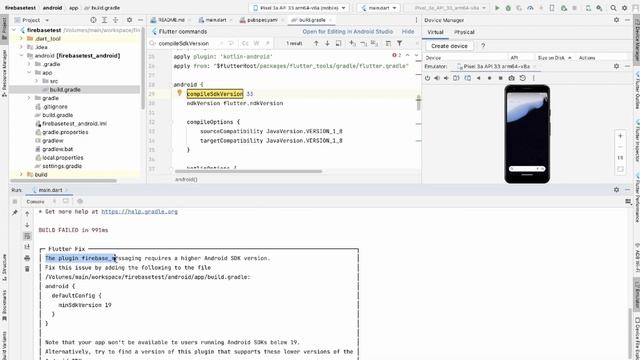
Task: Pin the Run tab
Action: [x=15, y=212]
